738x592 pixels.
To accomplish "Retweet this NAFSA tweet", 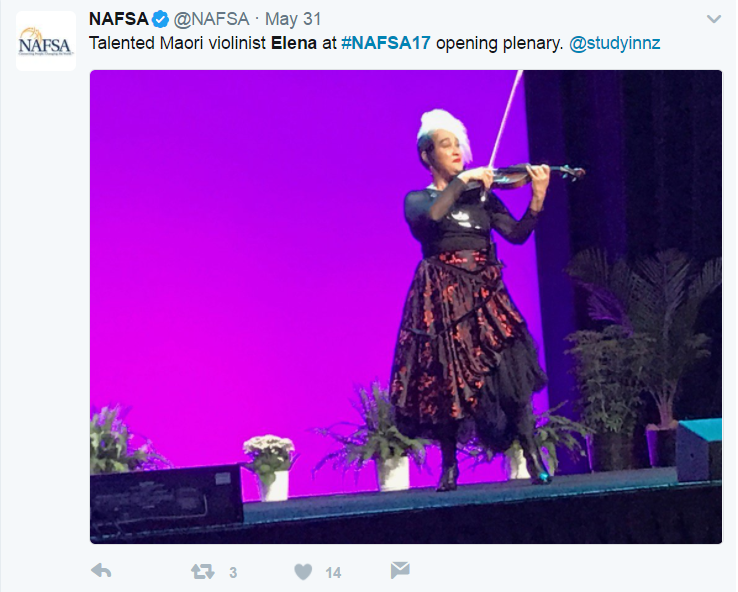I will click(203, 572).
